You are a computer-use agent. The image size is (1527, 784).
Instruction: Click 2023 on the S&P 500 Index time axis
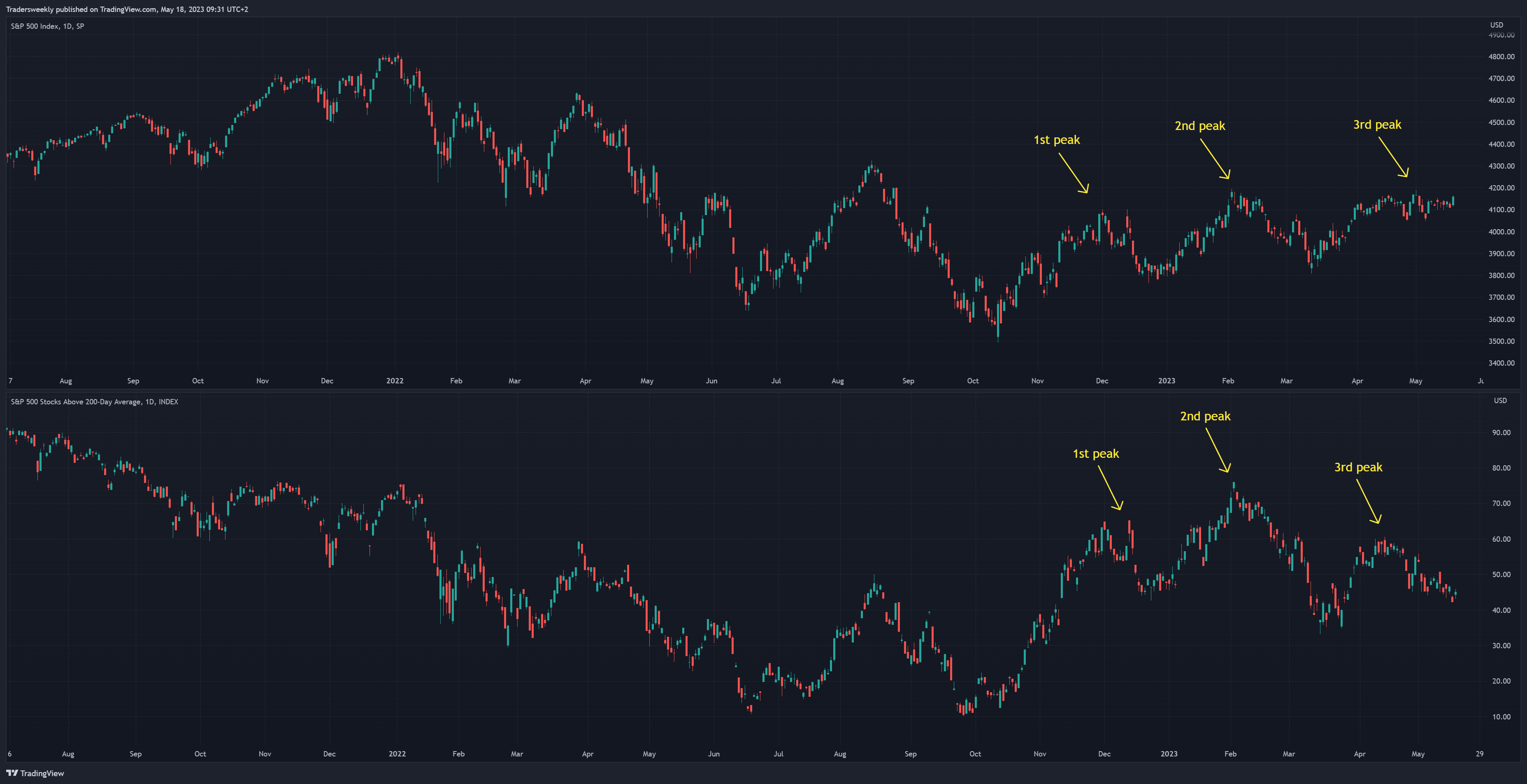pos(1167,381)
